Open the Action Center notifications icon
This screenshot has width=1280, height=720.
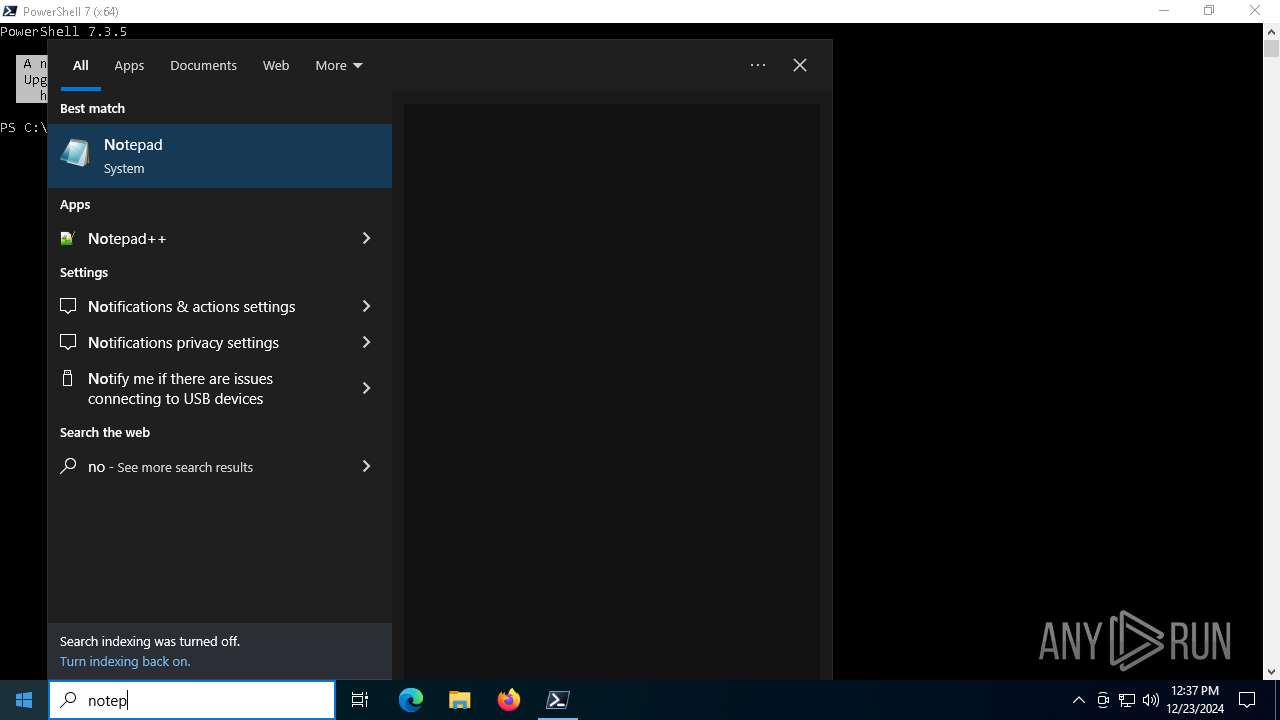pyautogui.click(x=1247, y=700)
